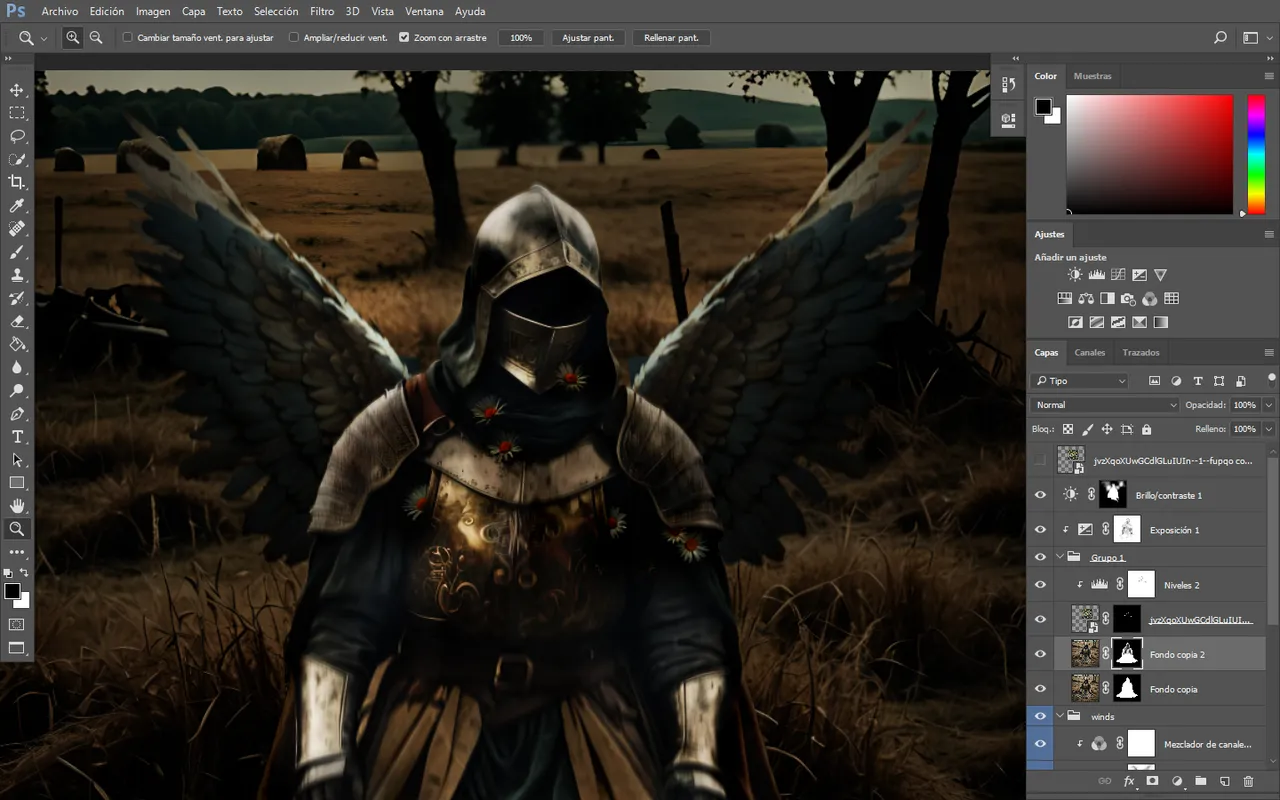Click the Zoom tool in toolbox
The height and width of the screenshot is (800, 1280).
pyautogui.click(x=17, y=529)
